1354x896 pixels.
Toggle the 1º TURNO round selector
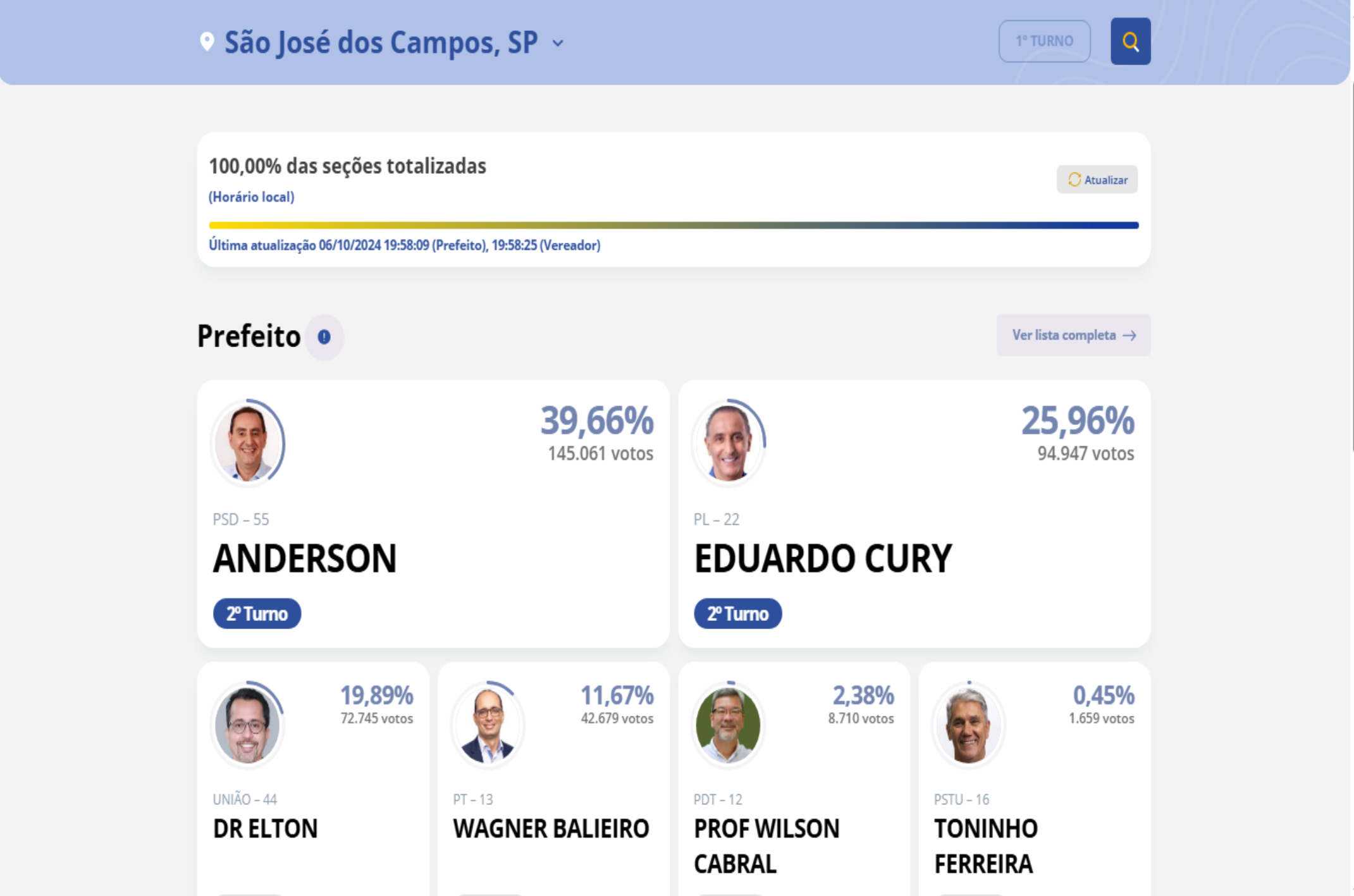point(1044,41)
